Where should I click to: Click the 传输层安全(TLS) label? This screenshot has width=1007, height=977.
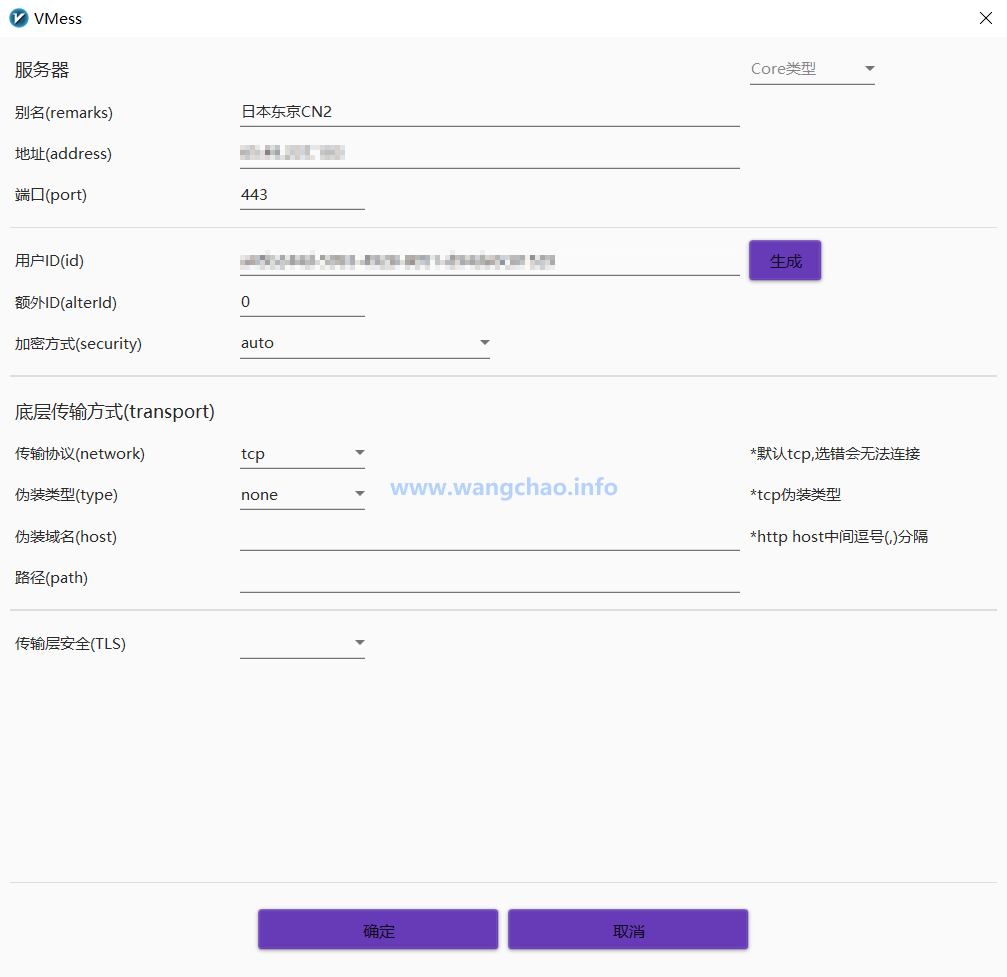coord(70,644)
